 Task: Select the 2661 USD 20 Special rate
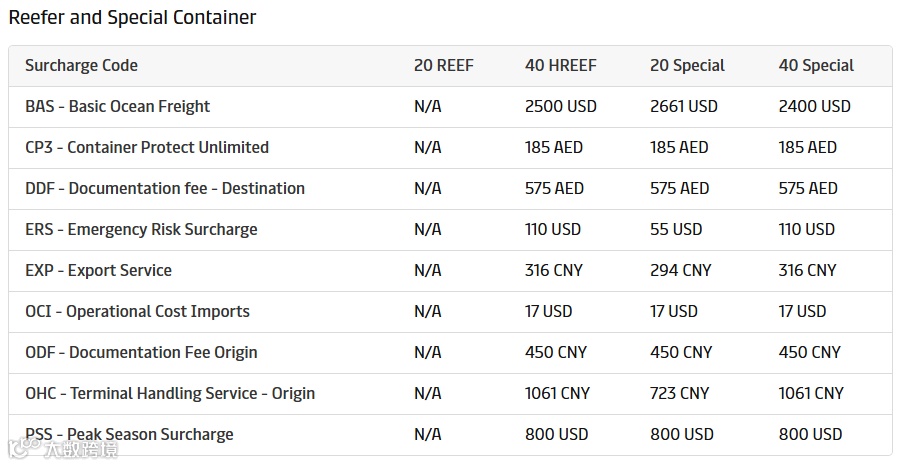pos(684,107)
